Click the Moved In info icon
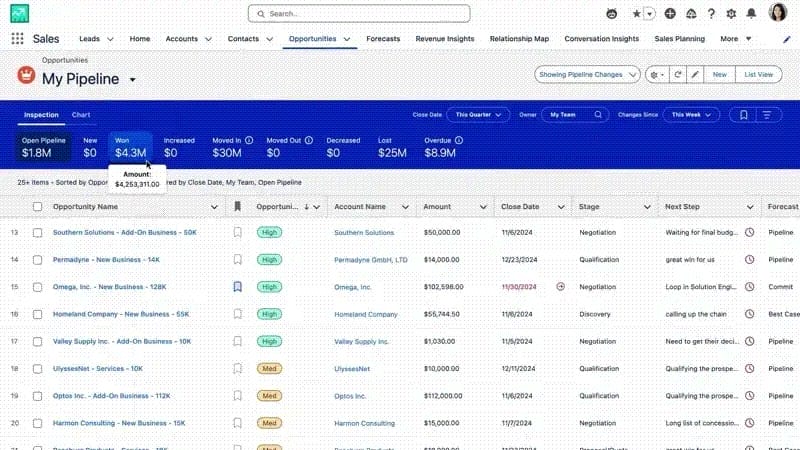Screen dimensions: 800x450 pos(249,140)
